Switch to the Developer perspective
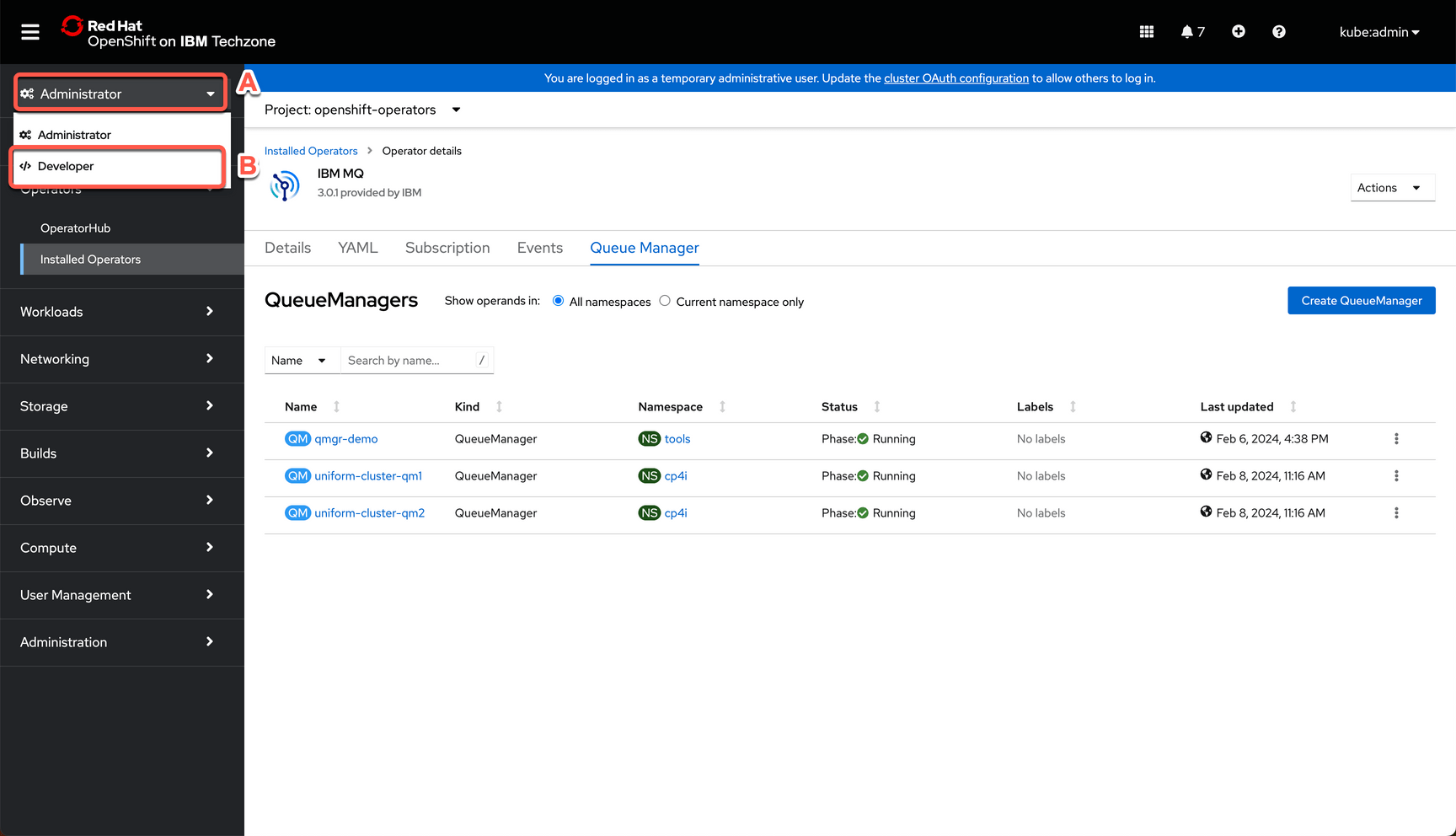 pyautogui.click(x=66, y=166)
